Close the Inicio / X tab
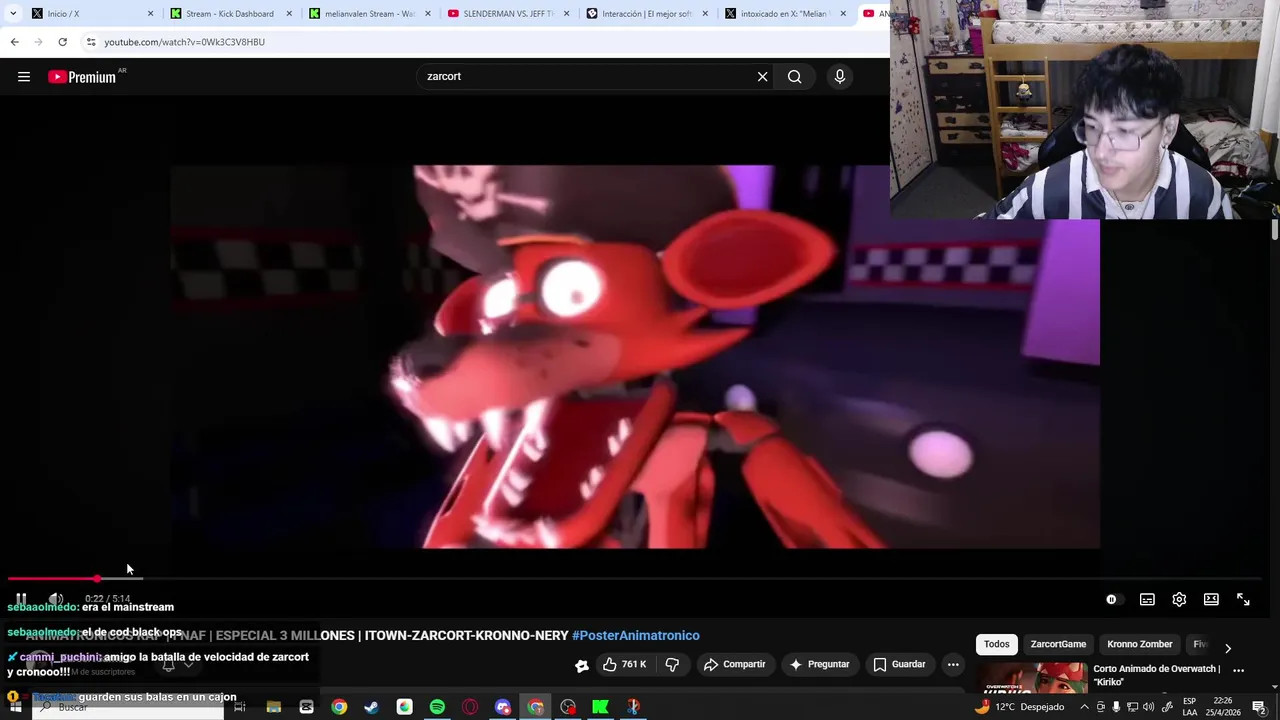The image size is (1280, 720). point(151,14)
